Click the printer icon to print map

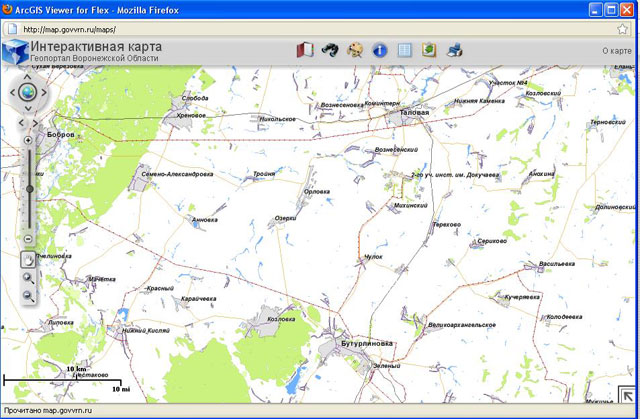click(454, 49)
